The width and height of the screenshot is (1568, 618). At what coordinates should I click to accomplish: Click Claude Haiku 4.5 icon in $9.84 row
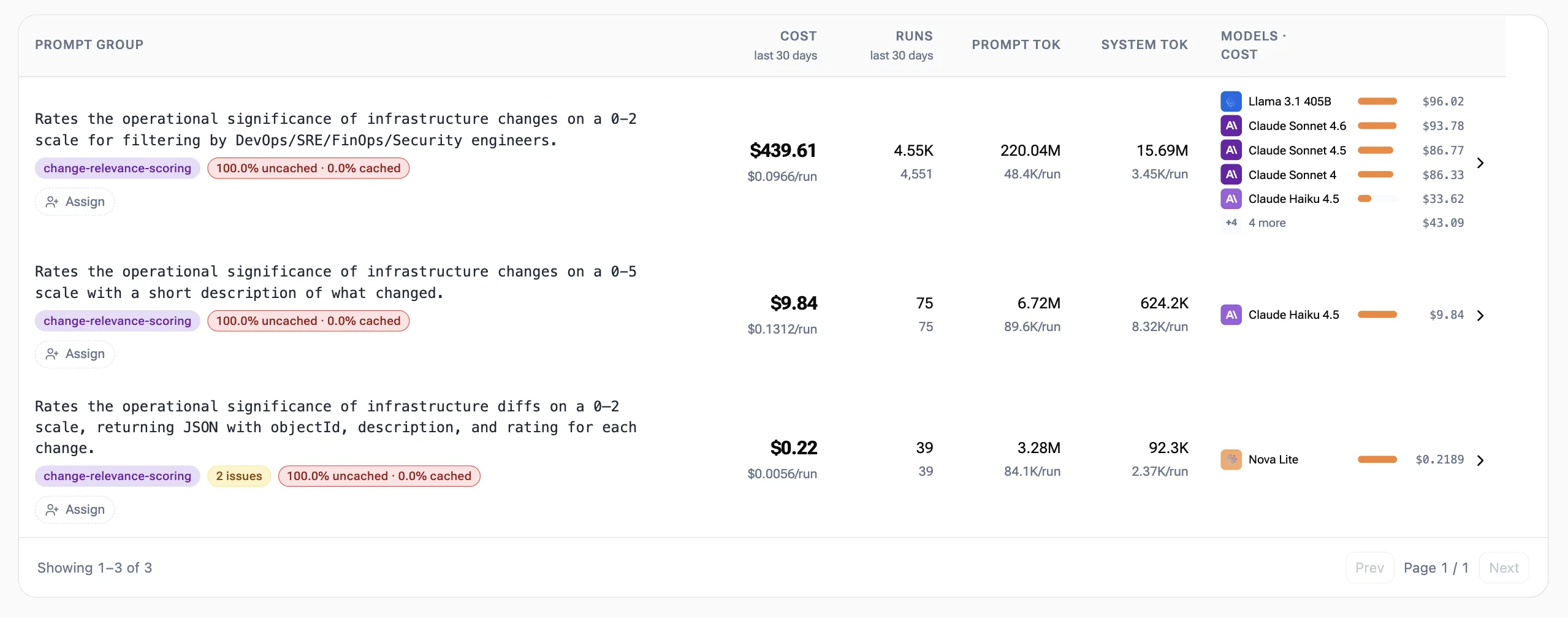click(x=1231, y=315)
